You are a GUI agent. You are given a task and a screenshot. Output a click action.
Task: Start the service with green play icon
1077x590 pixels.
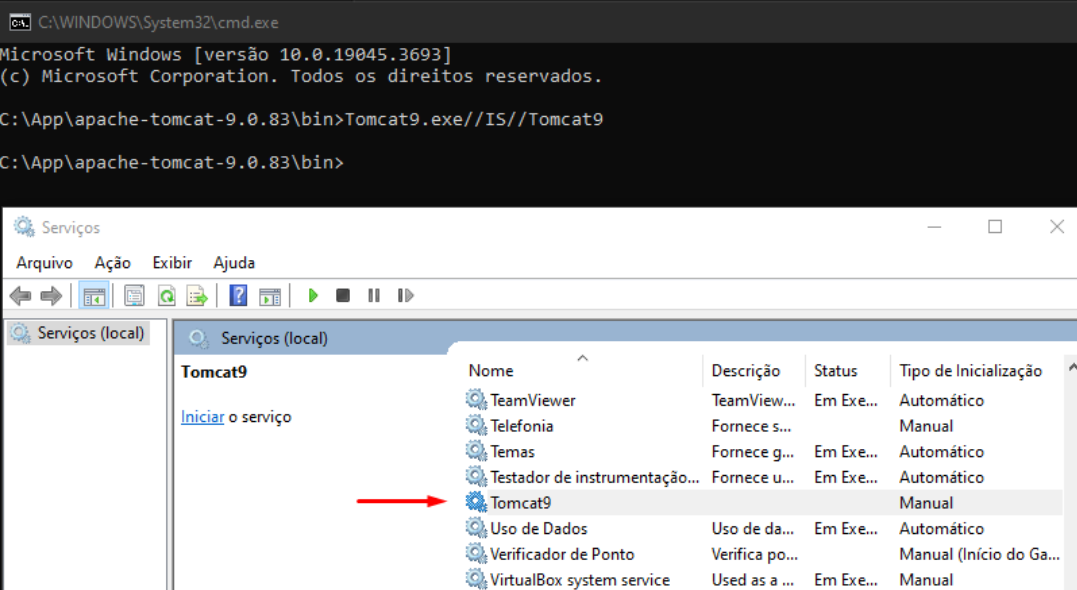tap(313, 296)
